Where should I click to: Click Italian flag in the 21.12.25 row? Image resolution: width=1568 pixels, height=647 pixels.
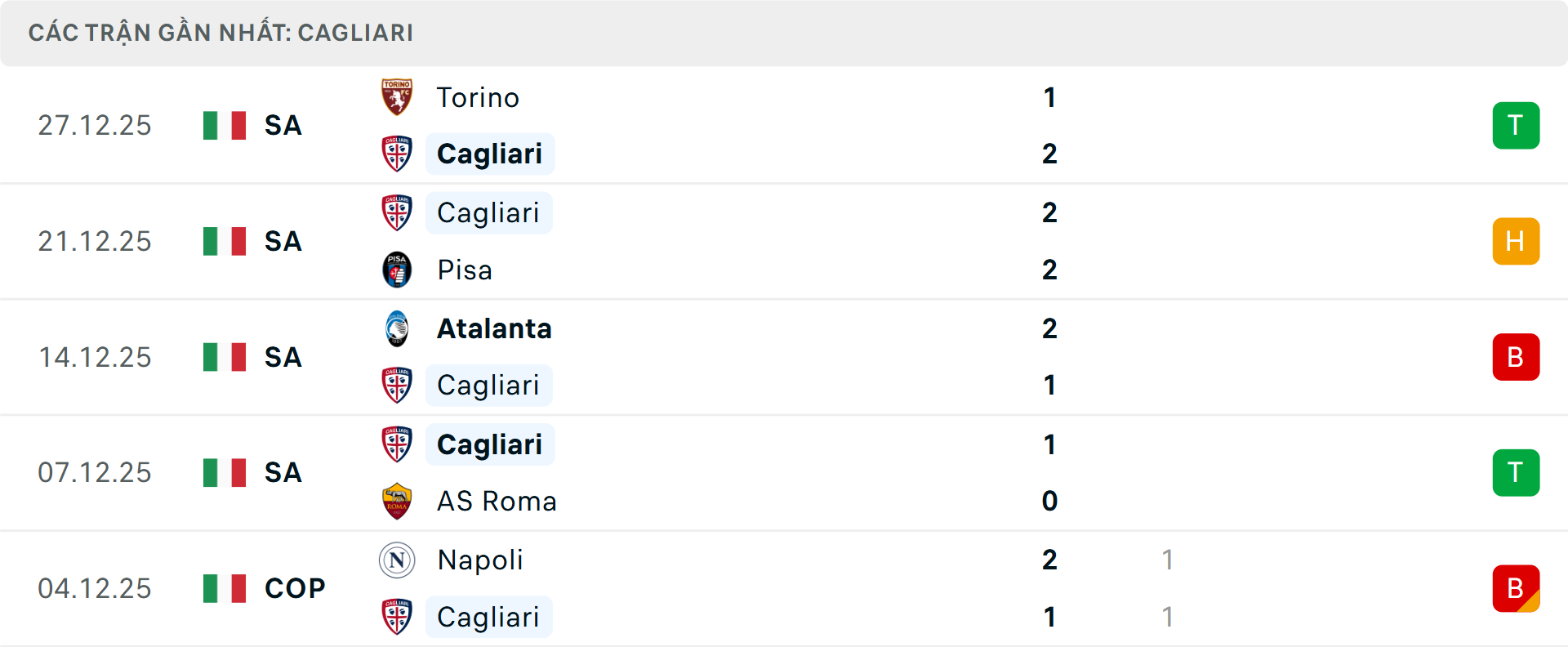coord(225,241)
